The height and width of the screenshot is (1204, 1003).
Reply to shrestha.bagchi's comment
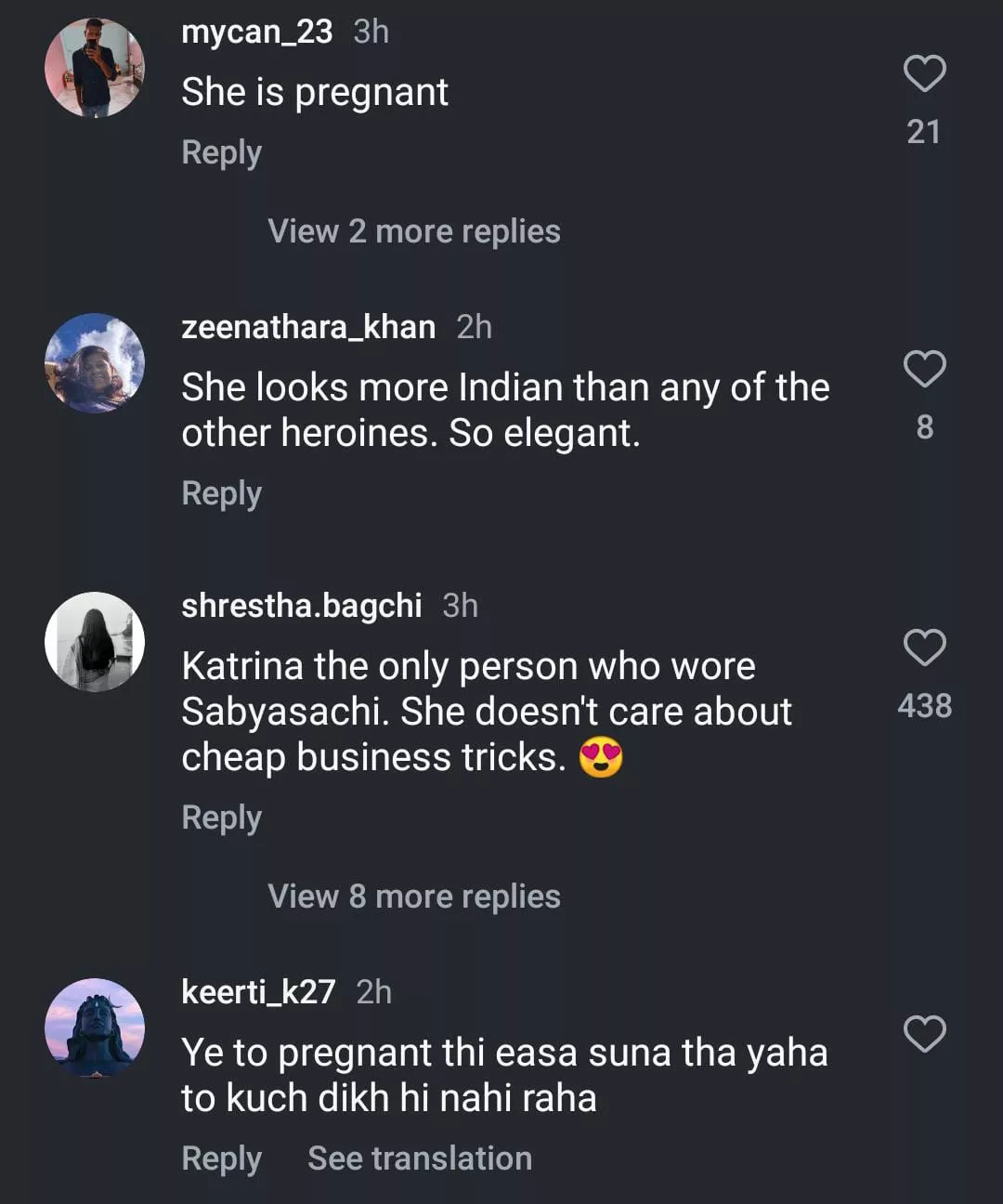pyautogui.click(x=221, y=818)
